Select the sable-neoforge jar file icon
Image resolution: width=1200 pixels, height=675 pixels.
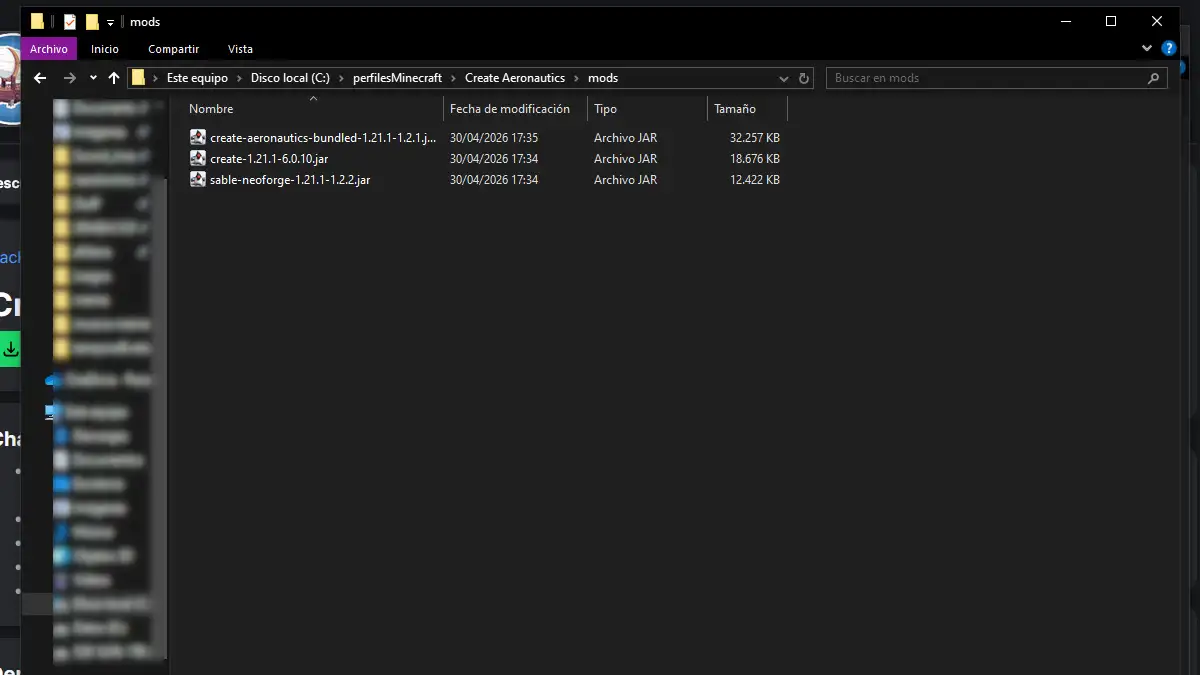coord(198,180)
